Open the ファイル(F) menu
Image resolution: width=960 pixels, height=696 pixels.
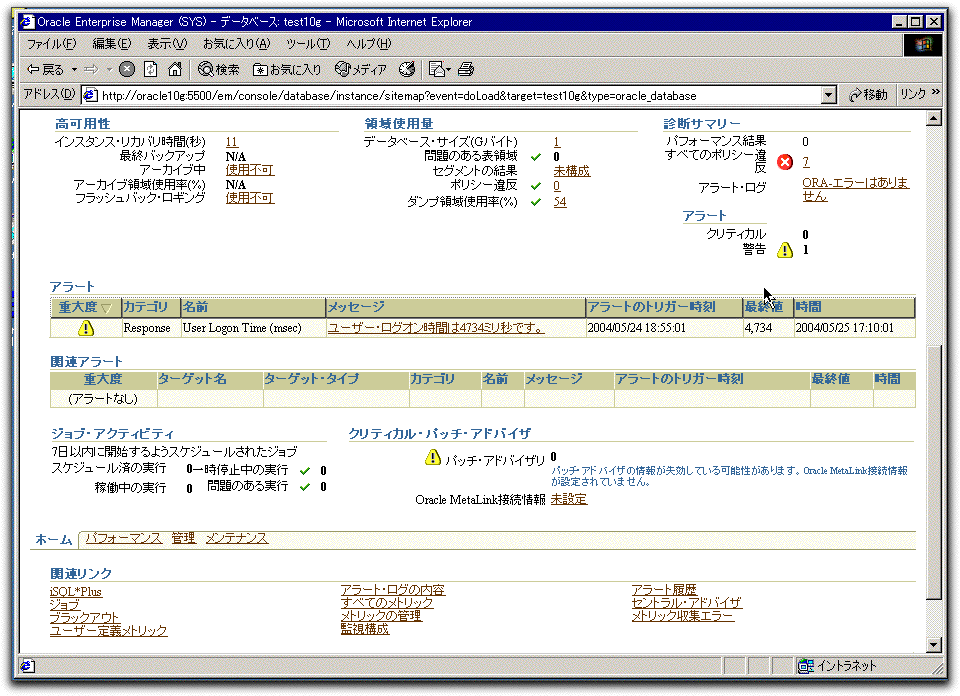click(51, 44)
